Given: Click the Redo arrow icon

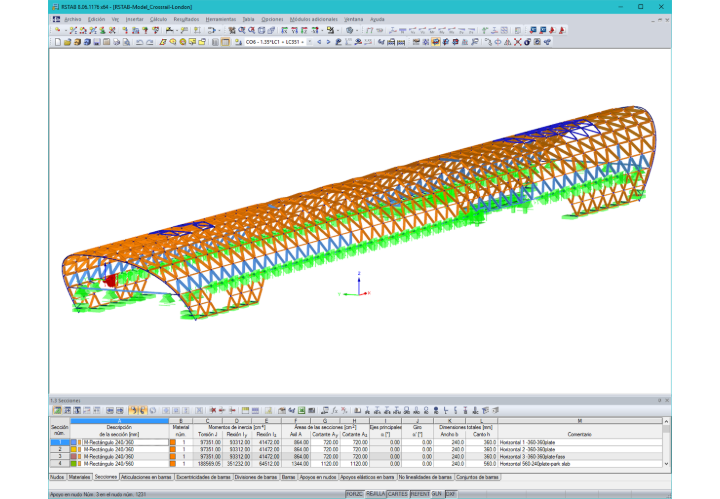Looking at the screenshot, I should pyautogui.click(x=150, y=42).
